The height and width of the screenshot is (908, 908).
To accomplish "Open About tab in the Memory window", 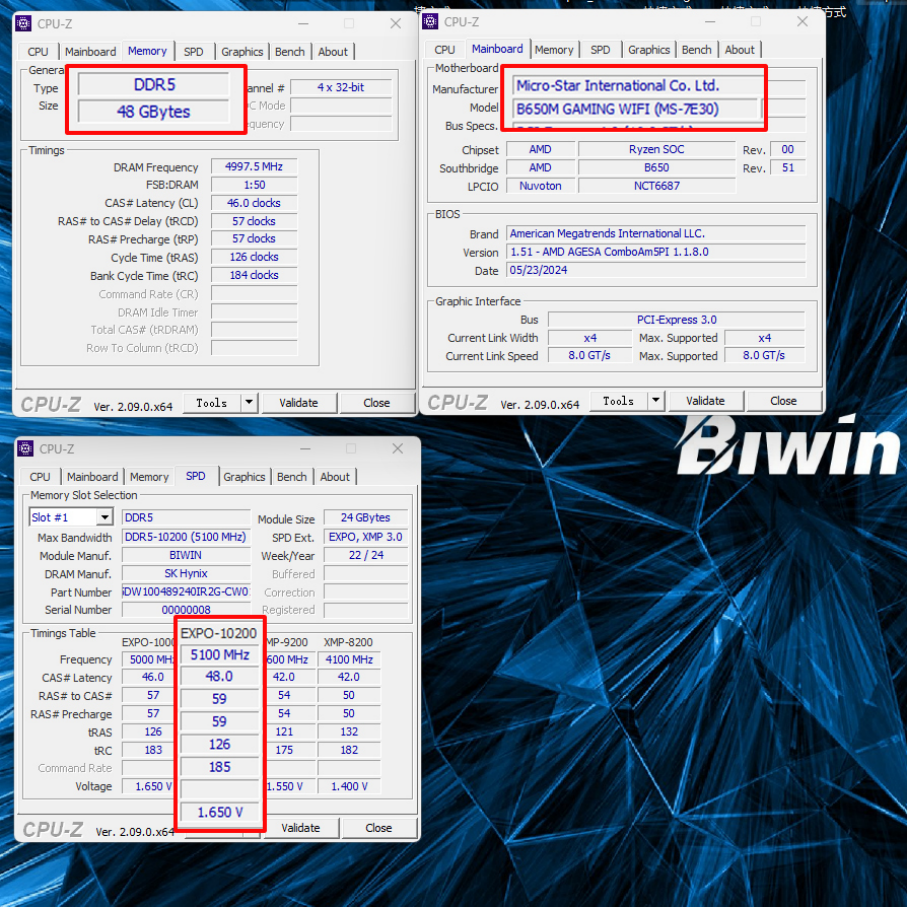I will click(333, 52).
